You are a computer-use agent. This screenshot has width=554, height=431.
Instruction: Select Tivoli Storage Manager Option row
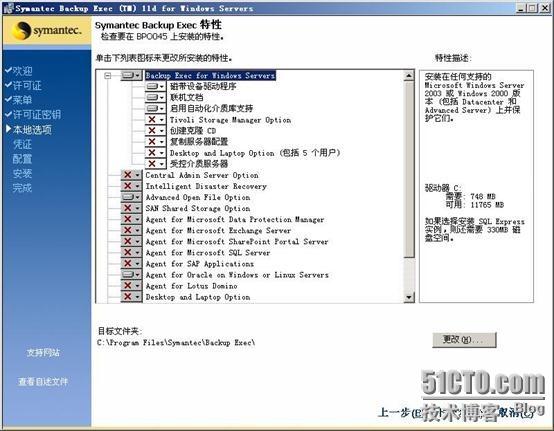230,120
